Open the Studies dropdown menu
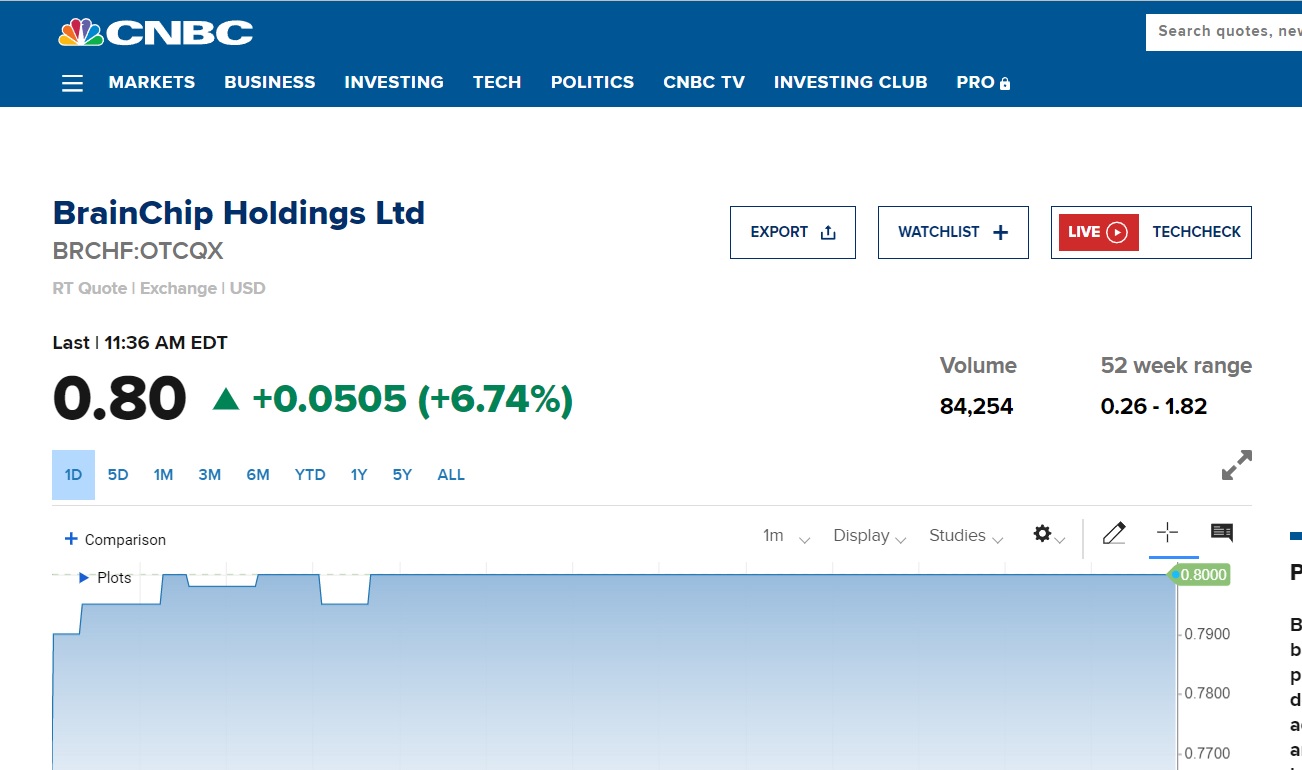Image resolution: width=1302 pixels, height=770 pixels. (x=965, y=536)
